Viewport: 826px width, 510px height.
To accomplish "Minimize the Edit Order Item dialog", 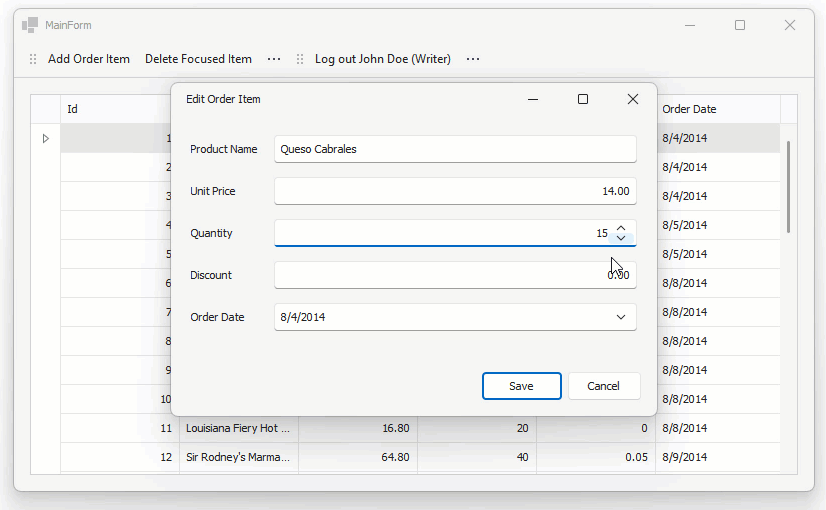I will tap(533, 99).
